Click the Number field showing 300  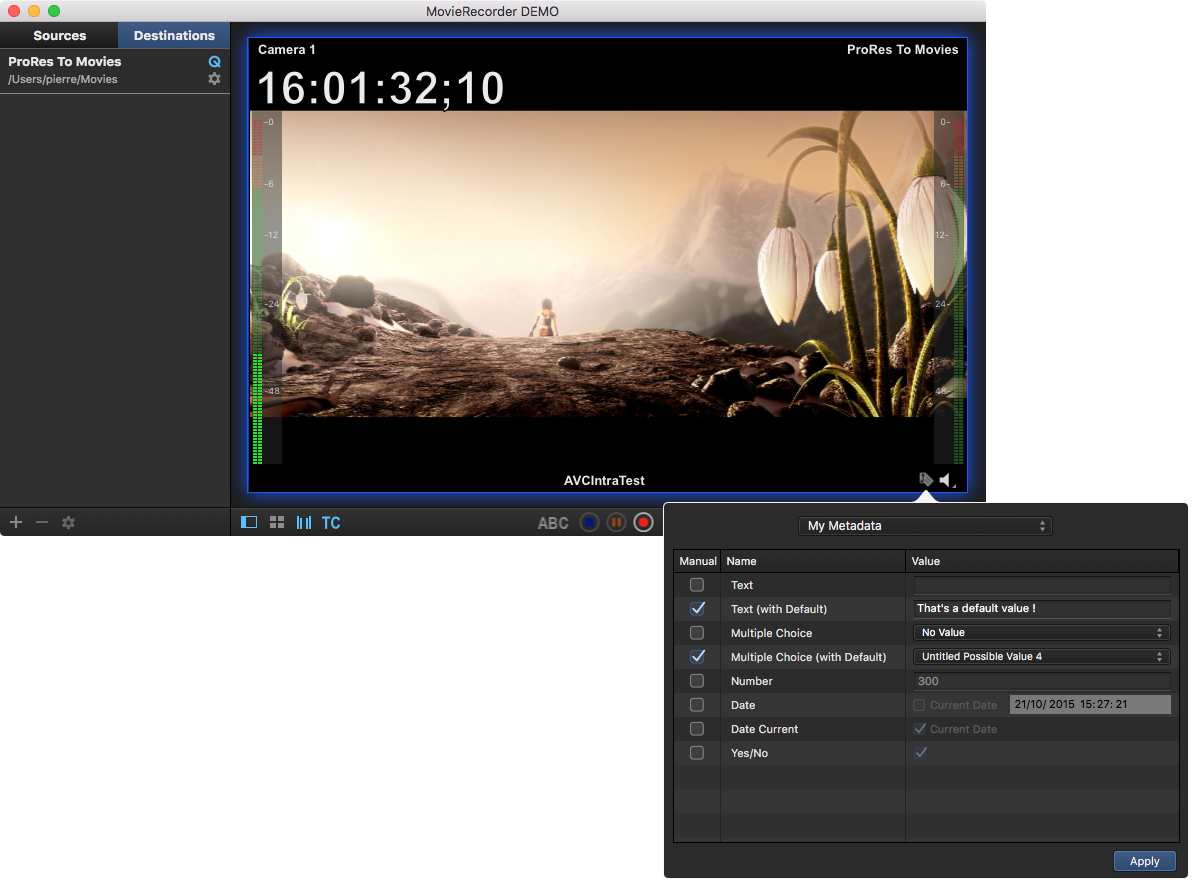tap(1042, 681)
